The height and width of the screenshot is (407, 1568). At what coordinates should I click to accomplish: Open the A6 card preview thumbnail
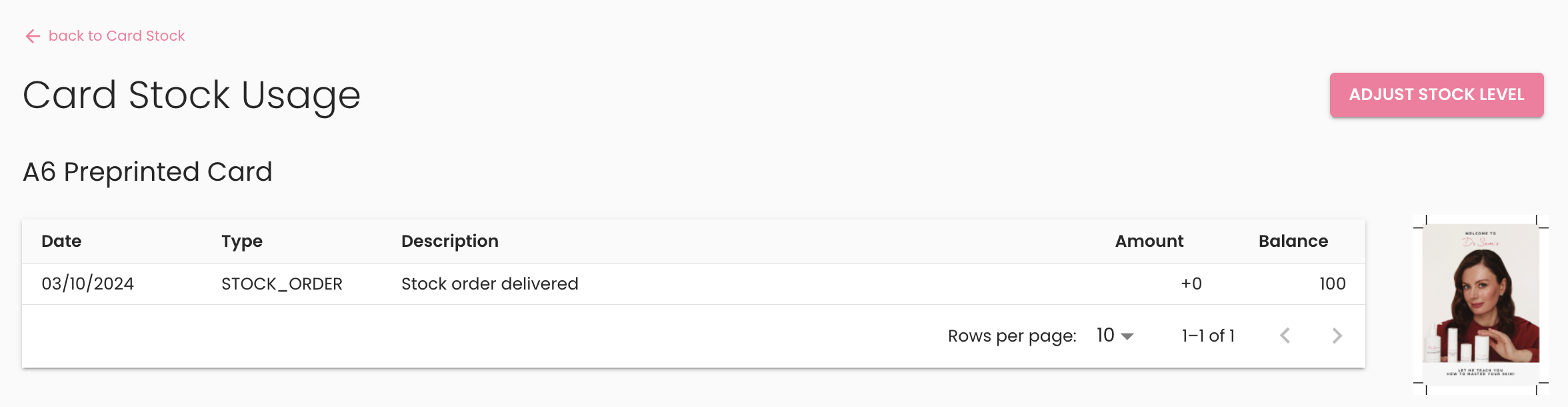point(1481,304)
